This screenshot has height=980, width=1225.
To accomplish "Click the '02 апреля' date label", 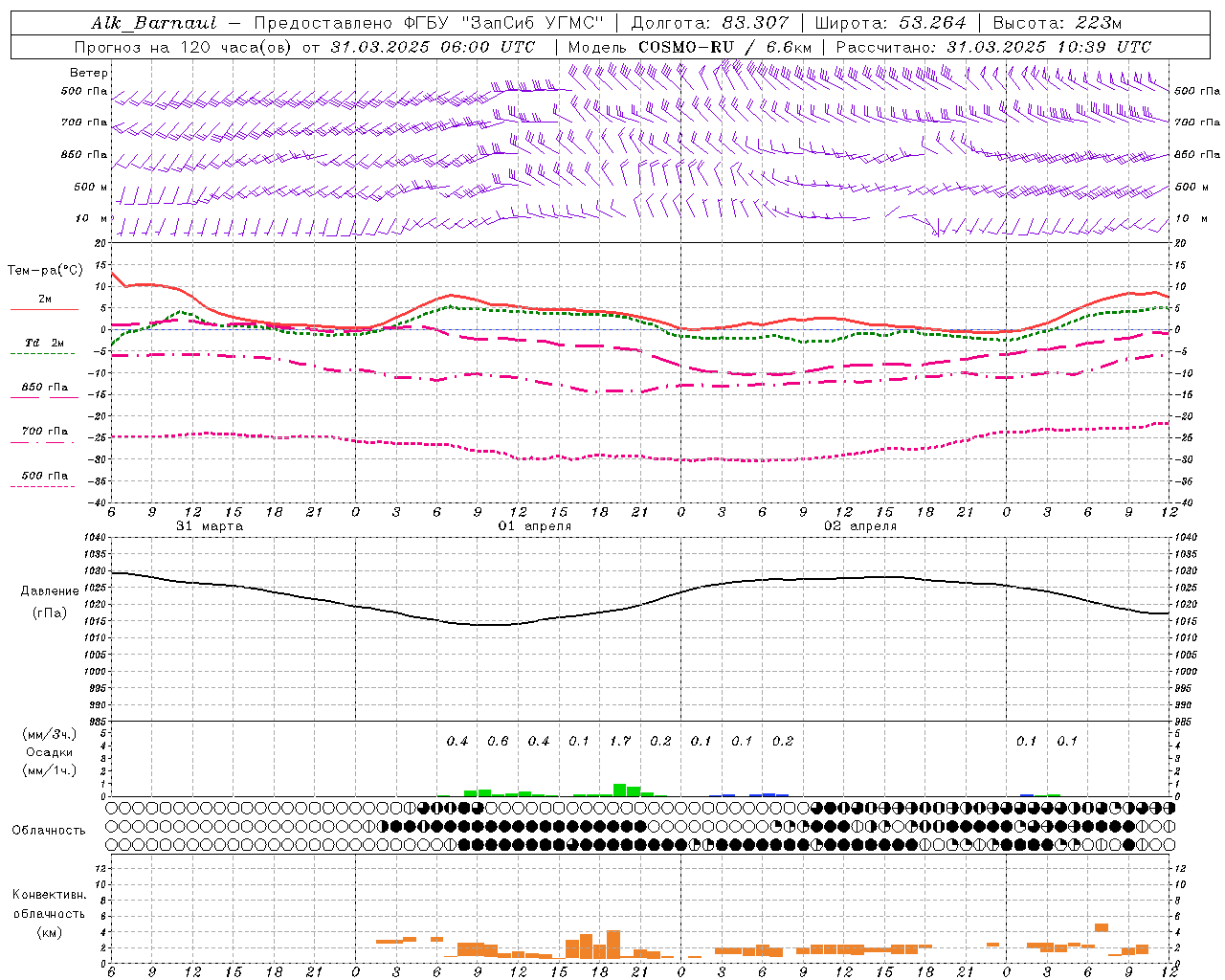I will tap(860, 526).
